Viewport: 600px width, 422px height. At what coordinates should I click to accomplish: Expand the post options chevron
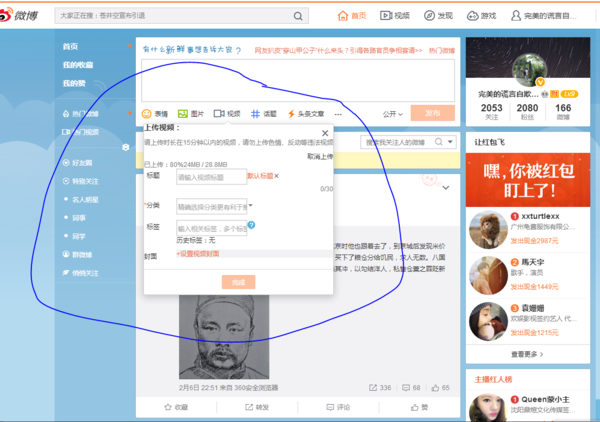[x=446, y=188]
